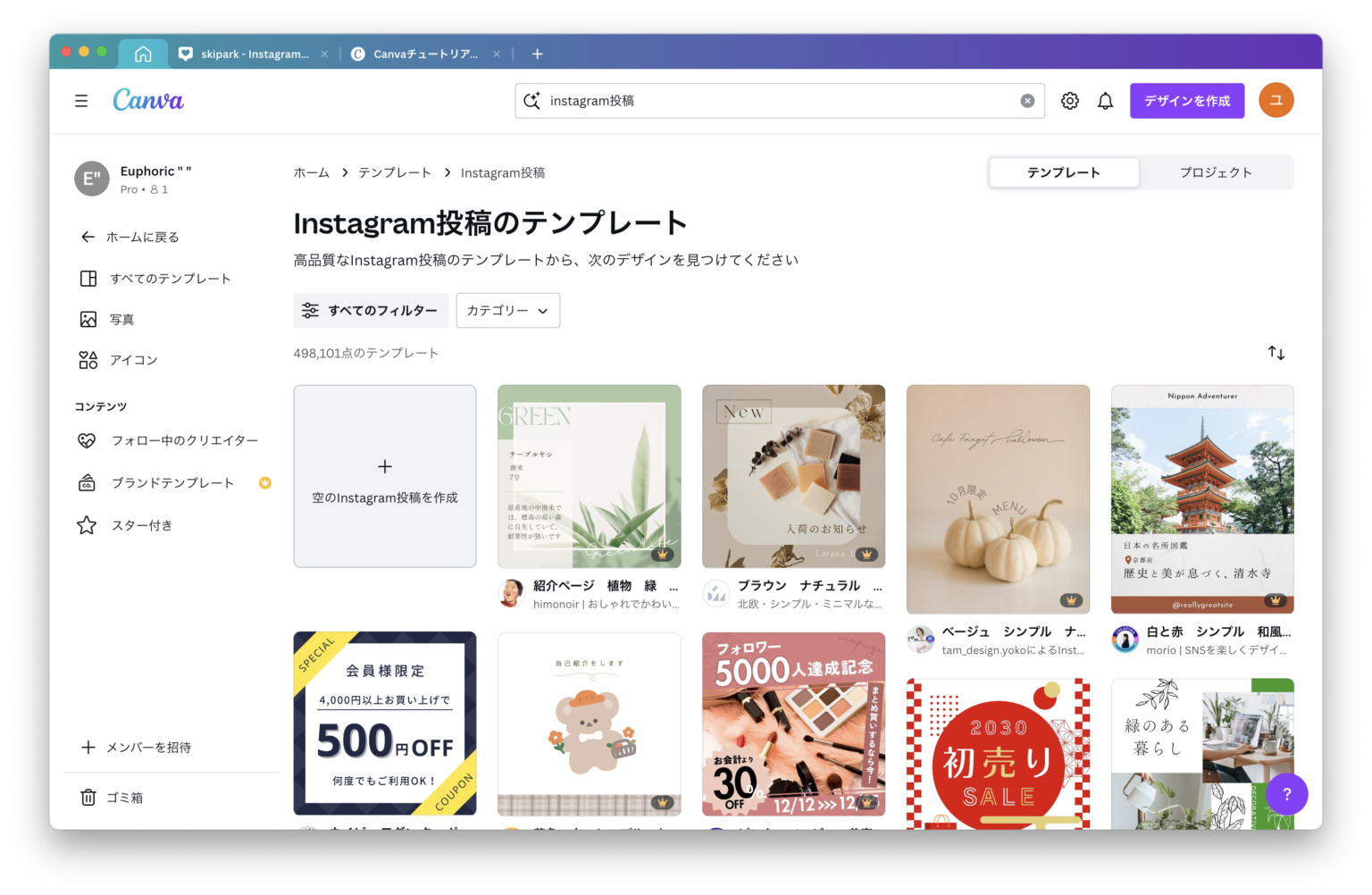The width and height of the screenshot is (1372, 895).
Task: Click the sort order icon above templates
Action: pos(1276,353)
